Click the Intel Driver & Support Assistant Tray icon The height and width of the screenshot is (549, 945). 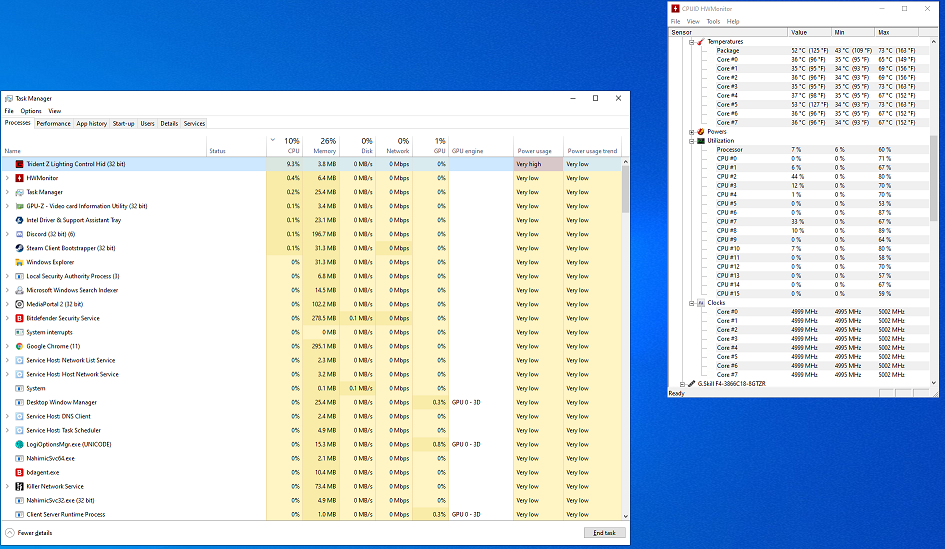[x=19, y=220]
